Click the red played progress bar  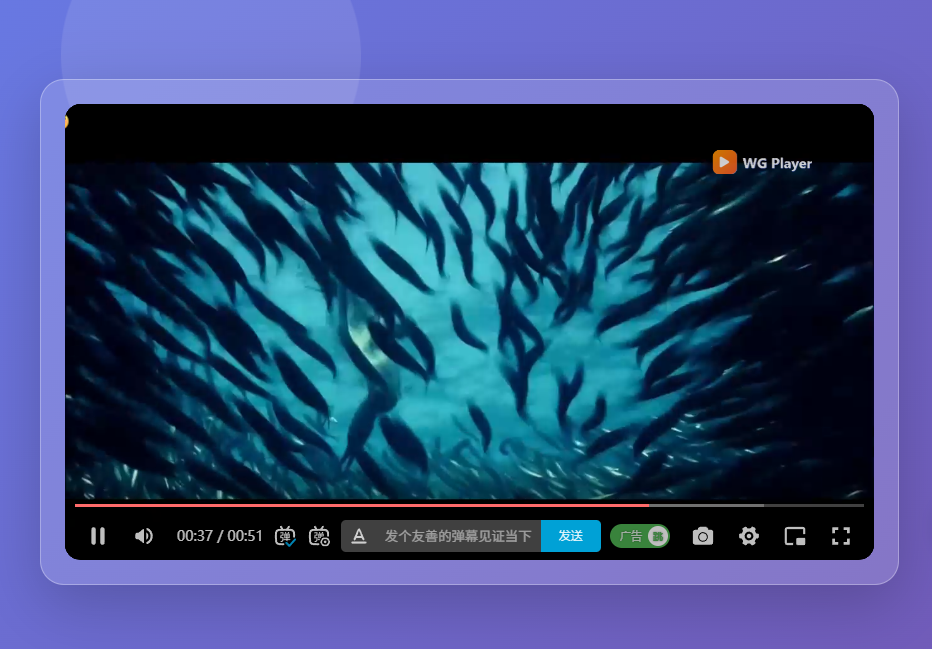click(360, 505)
